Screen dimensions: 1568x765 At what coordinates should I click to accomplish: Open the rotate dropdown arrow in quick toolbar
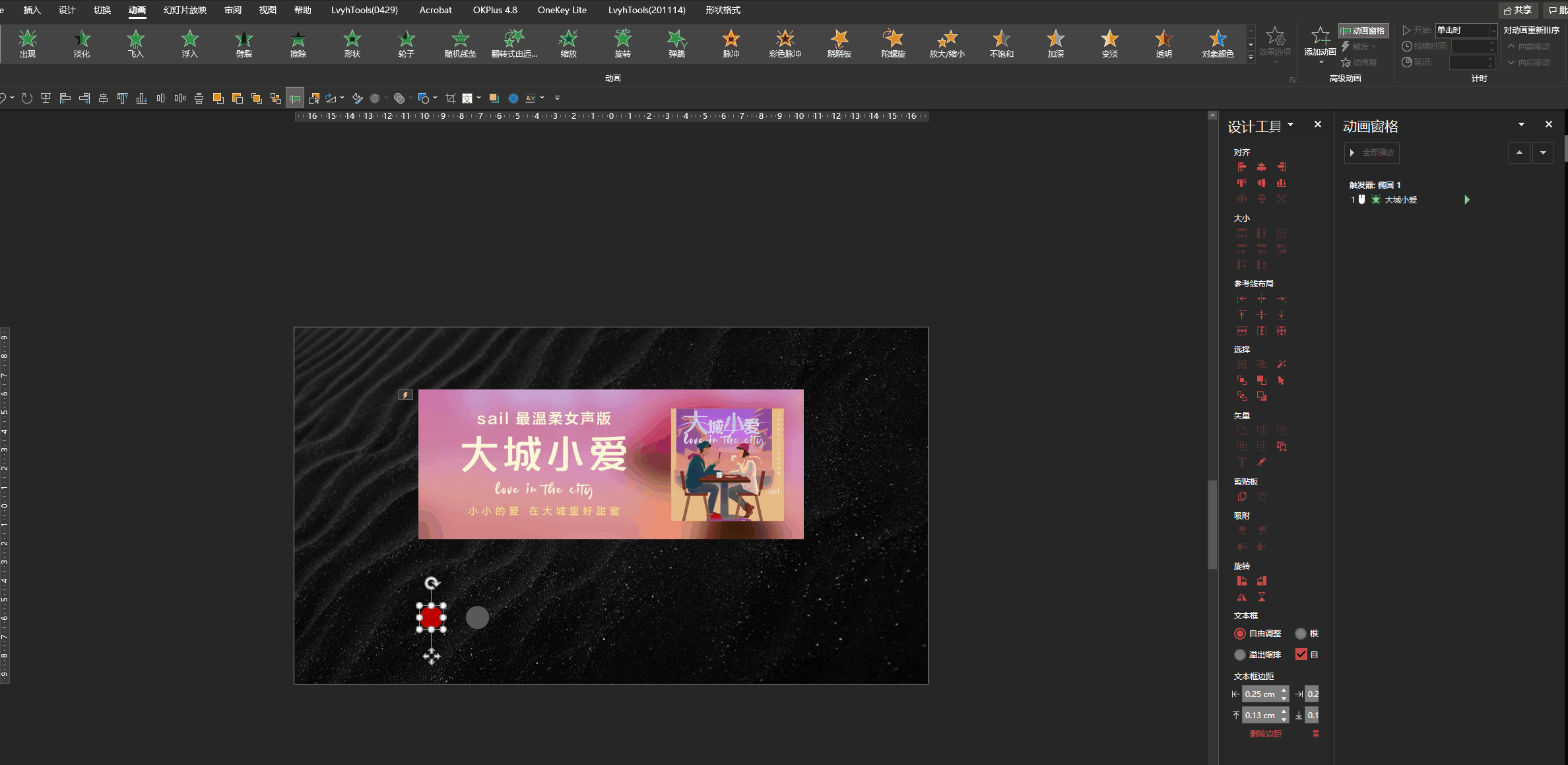tap(342, 98)
